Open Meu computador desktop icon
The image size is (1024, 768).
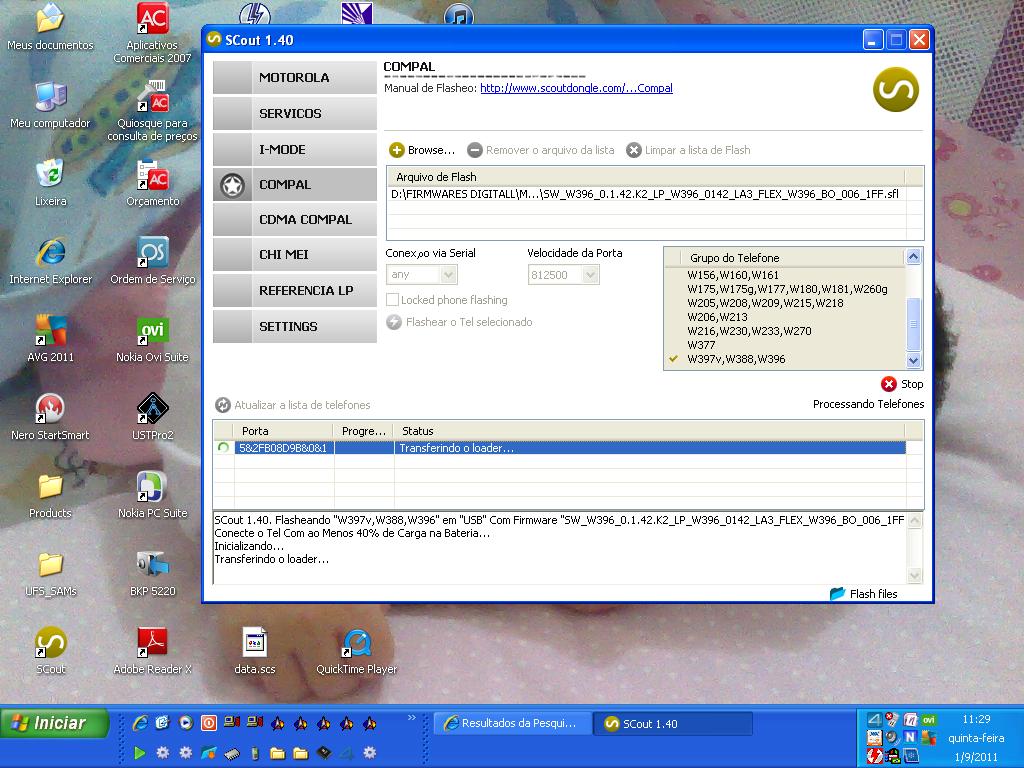click(x=50, y=104)
